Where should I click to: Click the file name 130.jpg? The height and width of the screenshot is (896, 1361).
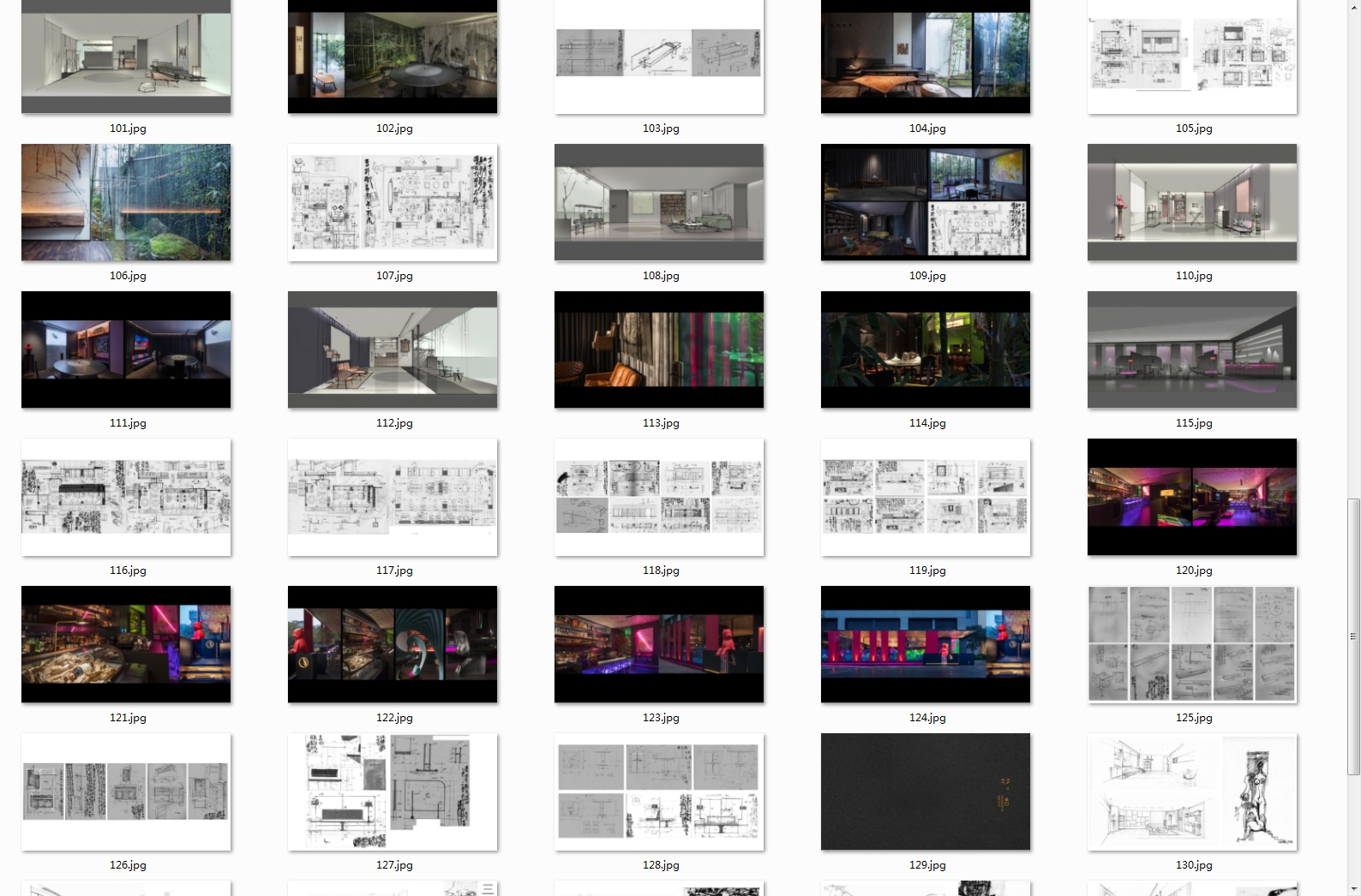pos(1194,865)
